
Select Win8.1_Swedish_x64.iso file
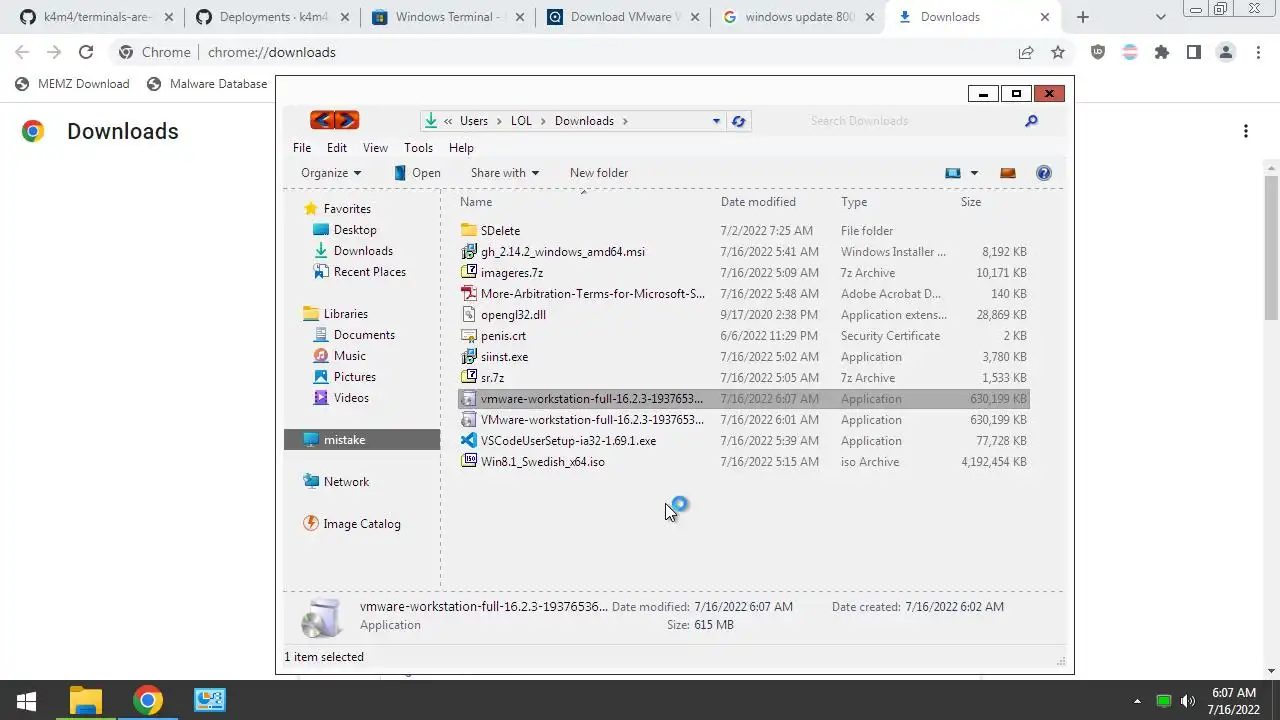[743, 462]
